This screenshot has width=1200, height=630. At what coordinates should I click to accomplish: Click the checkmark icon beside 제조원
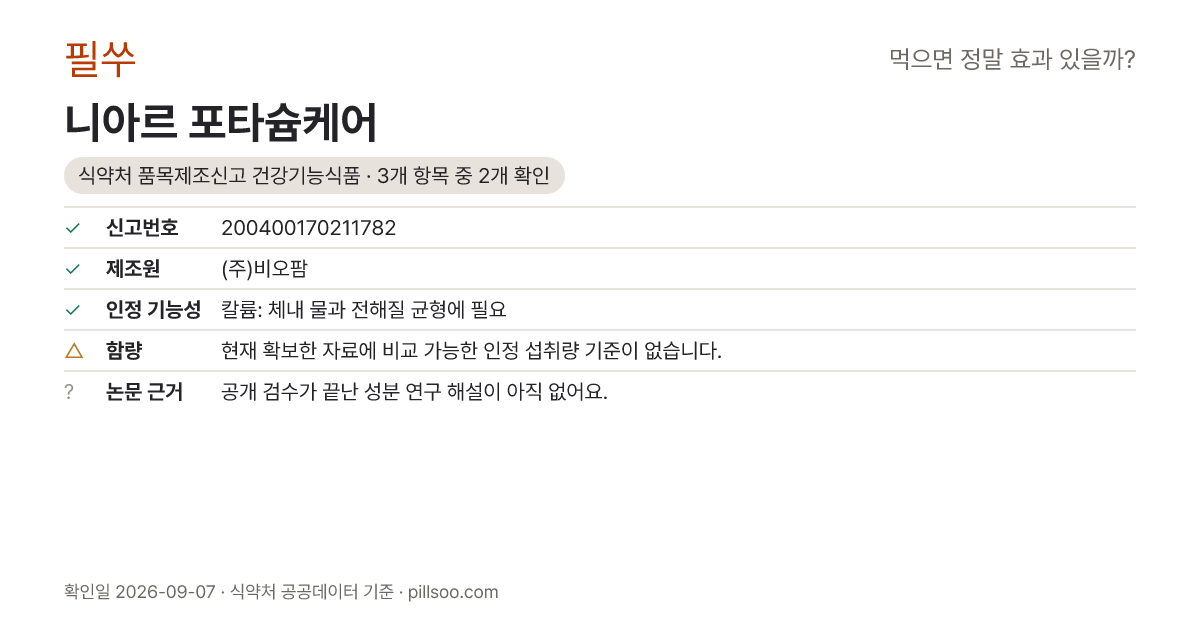click(72, 269)
